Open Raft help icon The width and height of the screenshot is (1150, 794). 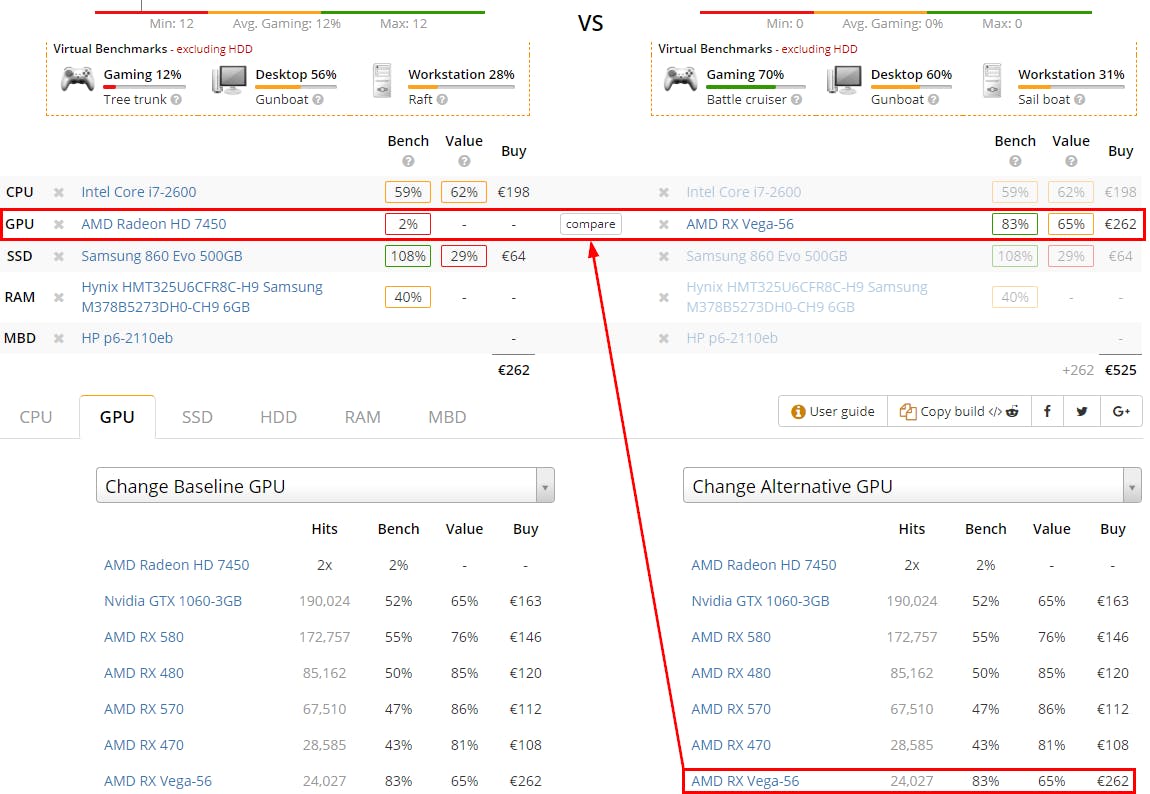coord(442,100)
